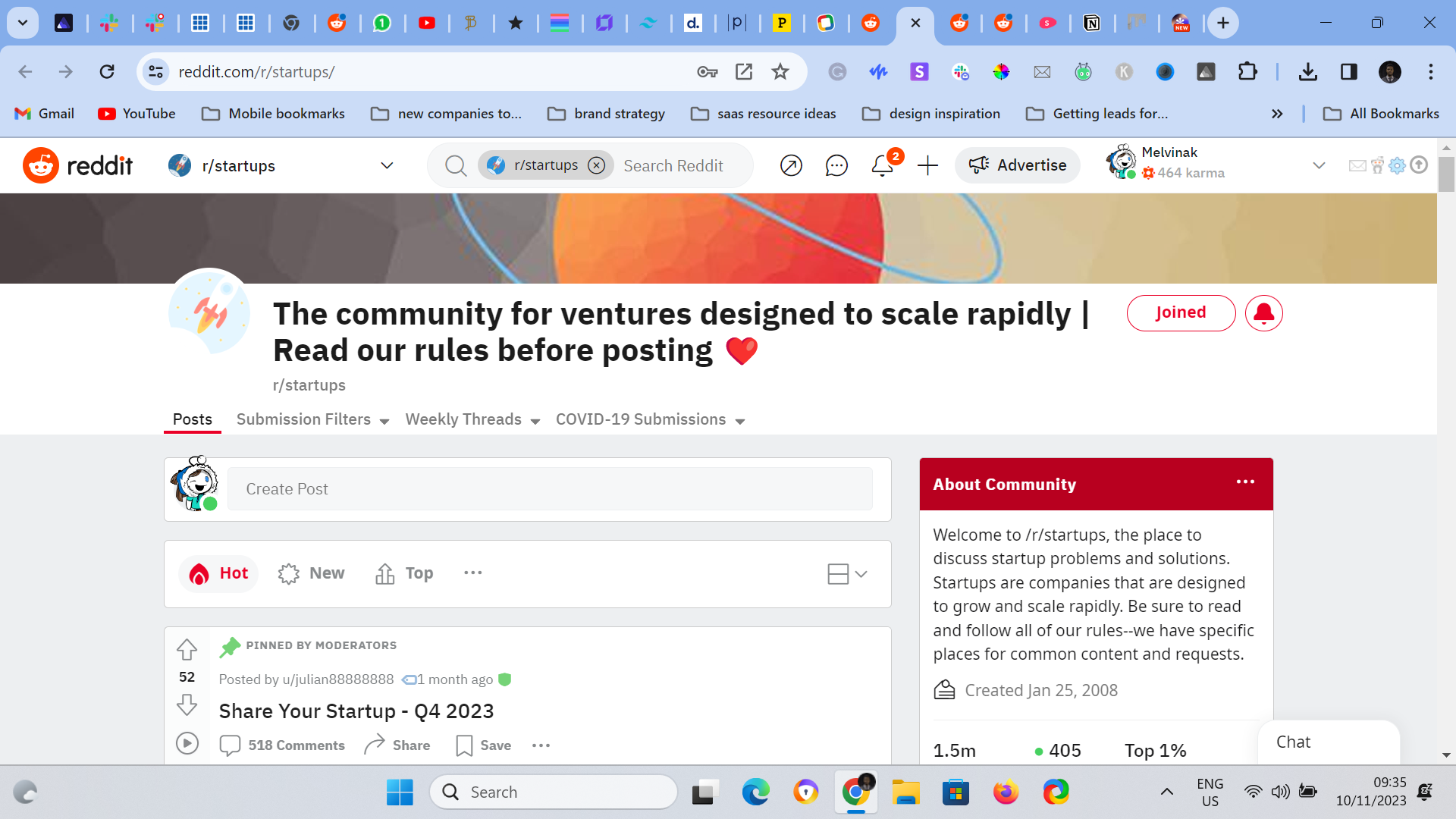Upvote the Share Your Startup post

187,649
